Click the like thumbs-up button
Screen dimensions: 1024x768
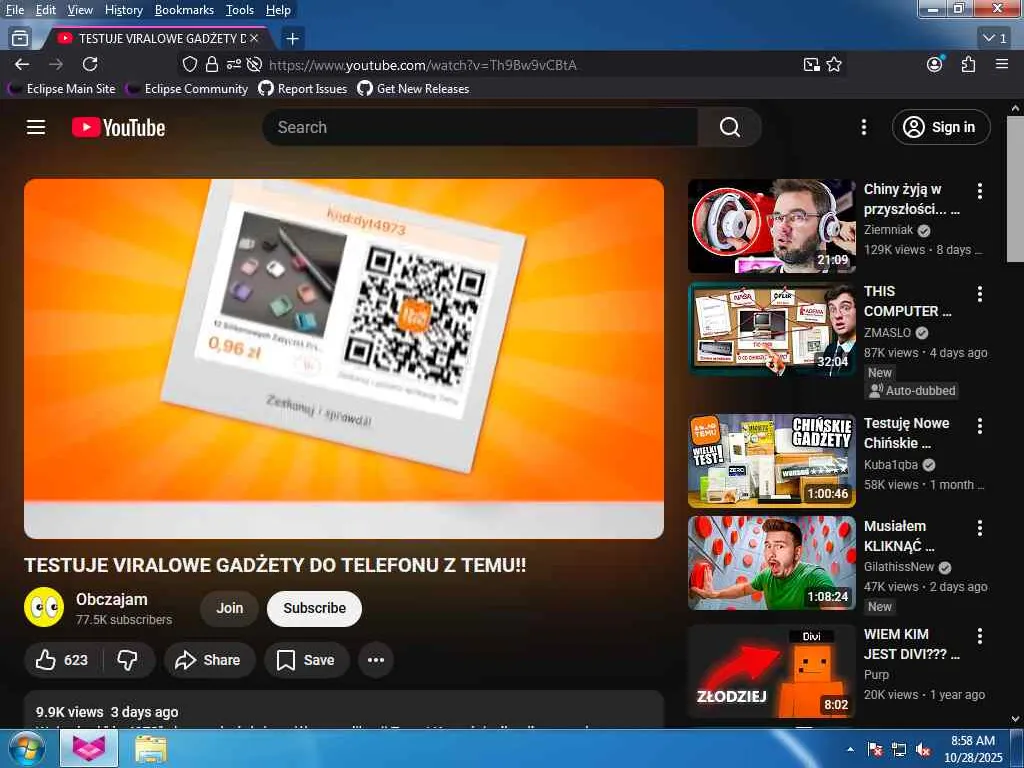[63, 660]
